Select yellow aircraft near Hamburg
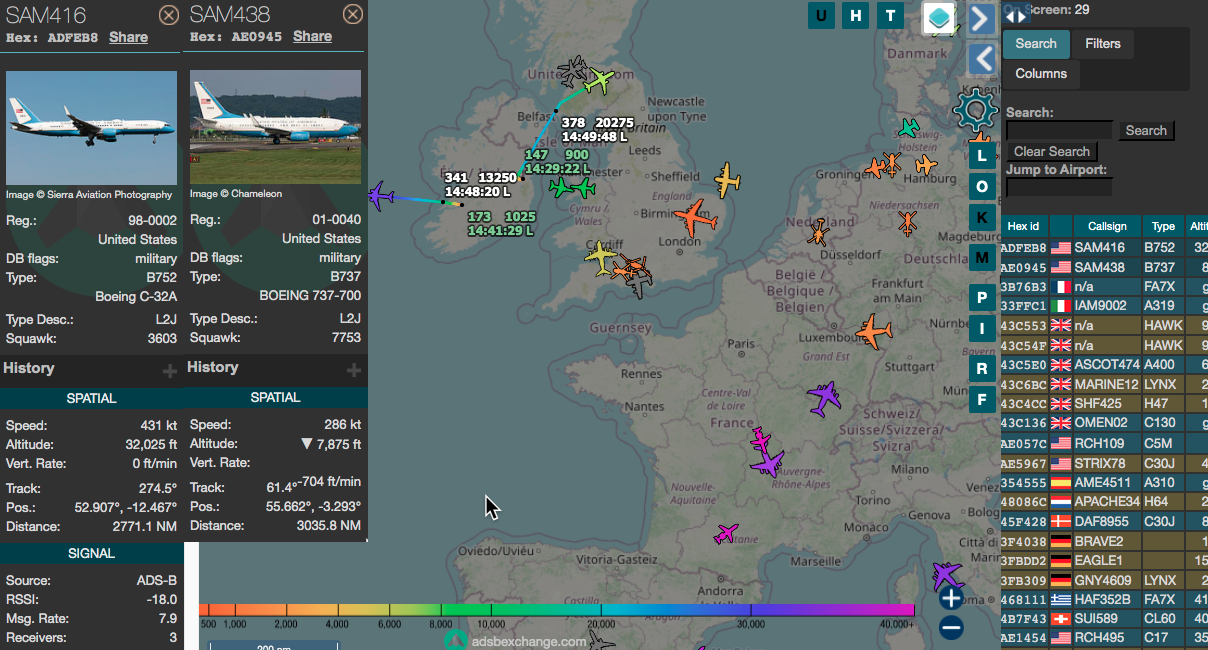Image resolution: width=1208 pixels, height=650 pixels. pyautogui.click(x=926, y=165)
